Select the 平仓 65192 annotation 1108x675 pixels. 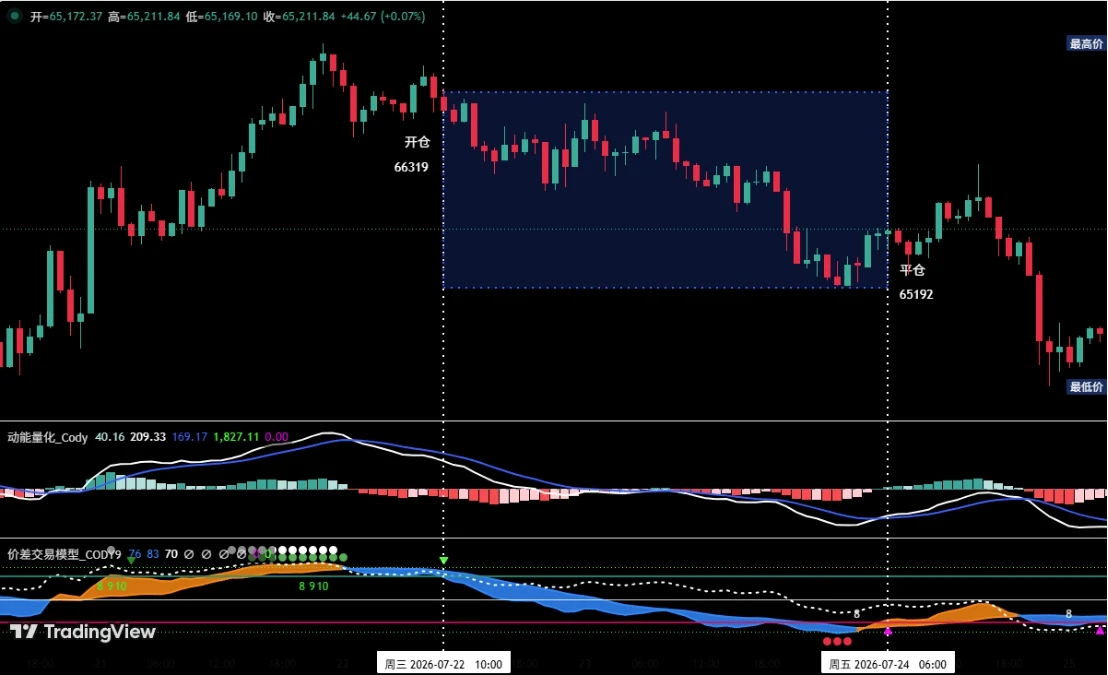pos(916,282)
